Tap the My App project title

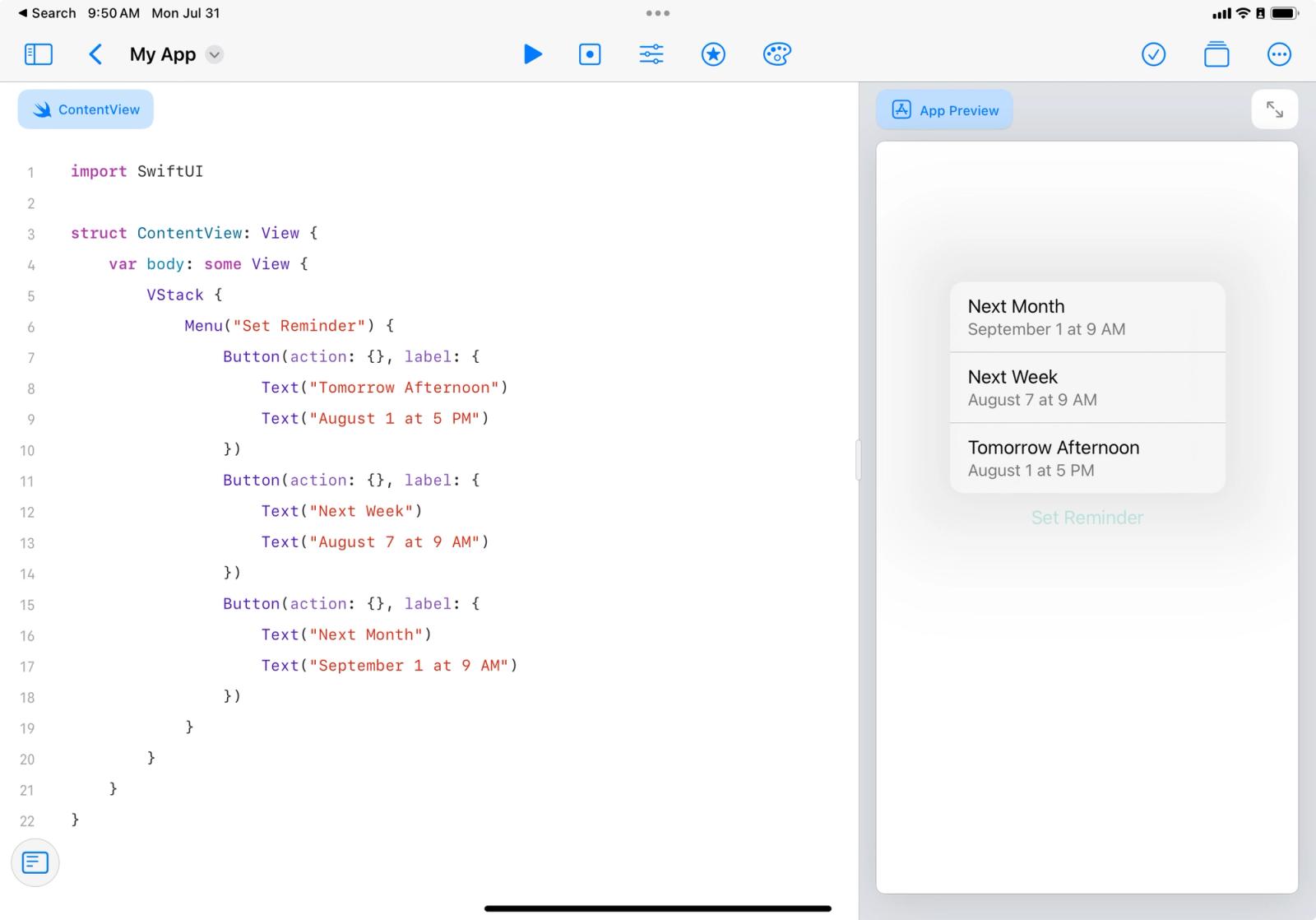pyautogui.click(x=163, y=54)
